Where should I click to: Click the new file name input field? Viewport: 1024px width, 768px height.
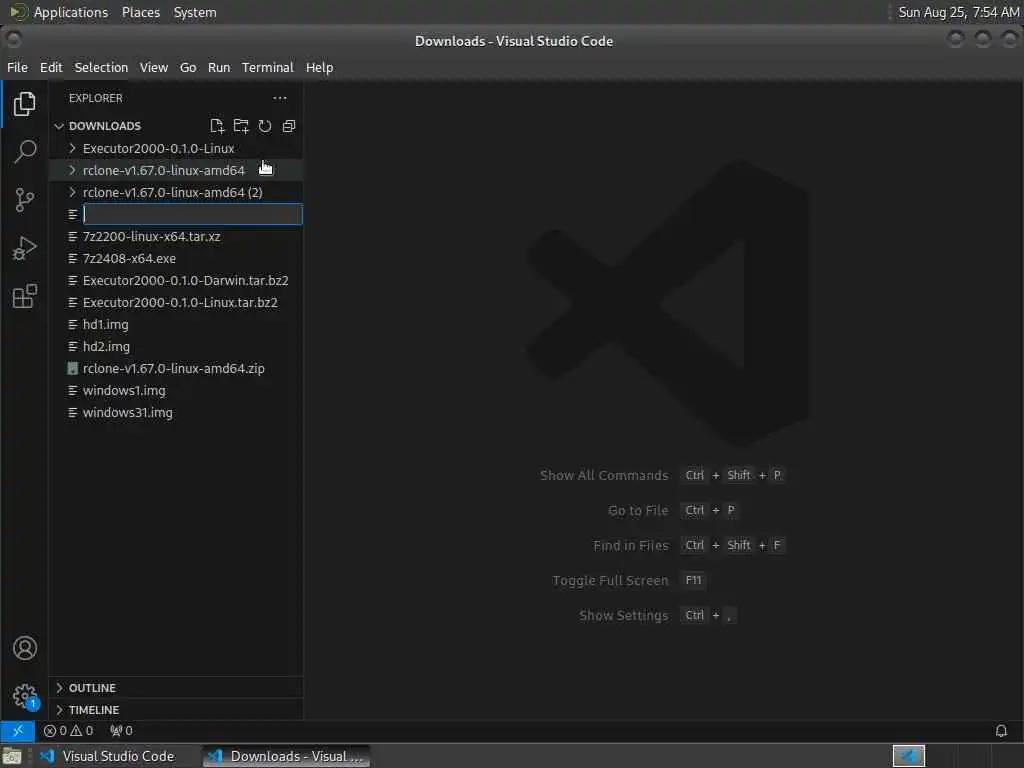(x=193, y=214)
